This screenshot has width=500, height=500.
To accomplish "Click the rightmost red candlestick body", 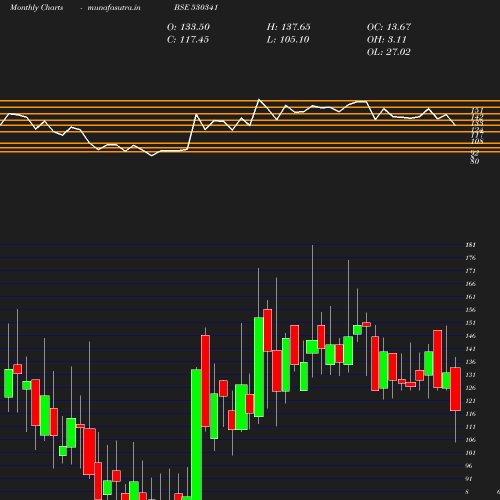I will pyautogui.click(x=455, y=389).
